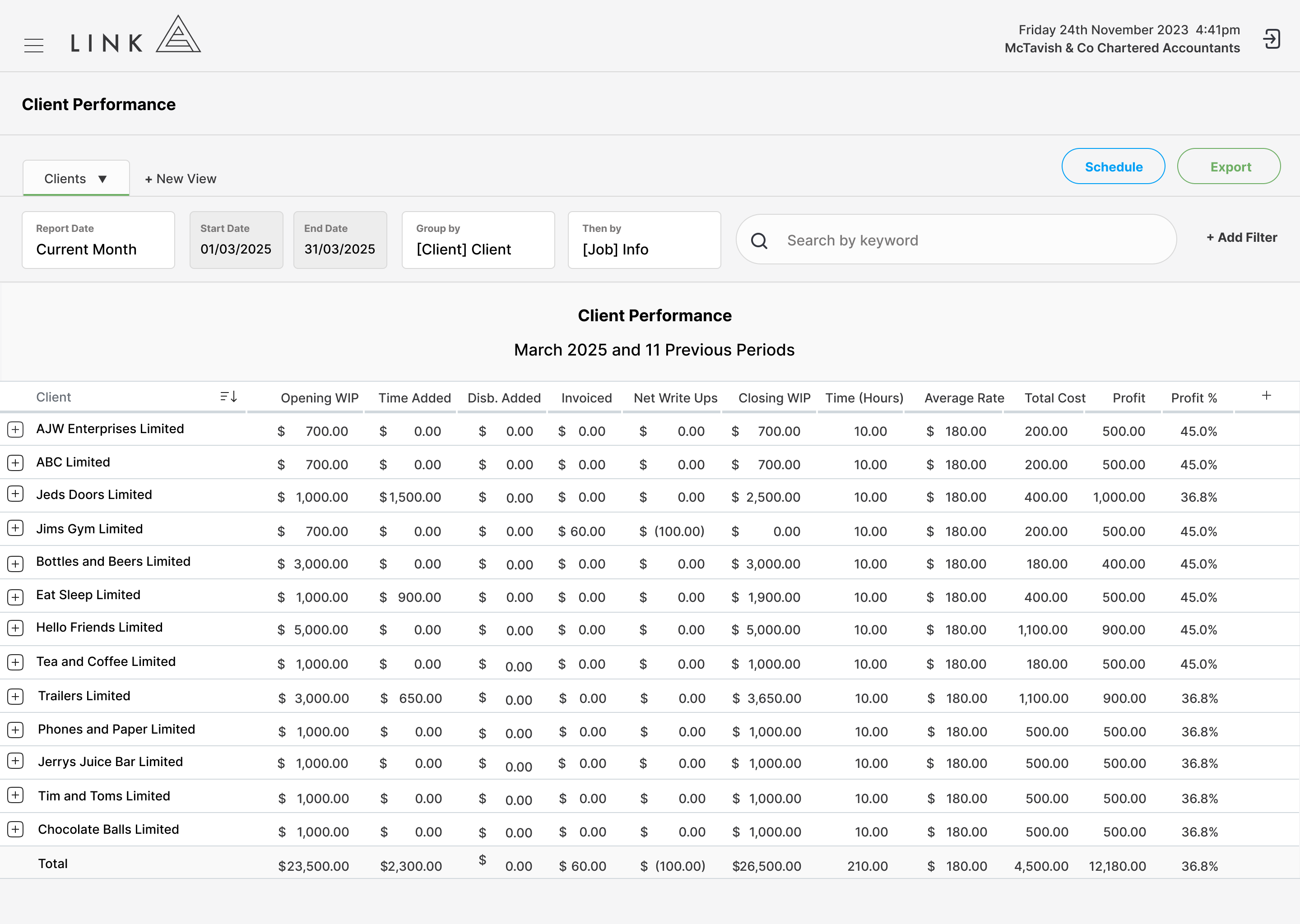Image resolution: width=1300 pixels, height=924 pixels.
Task: Click Total Closing WIP $26,500.00
Action: click(766, 867)
